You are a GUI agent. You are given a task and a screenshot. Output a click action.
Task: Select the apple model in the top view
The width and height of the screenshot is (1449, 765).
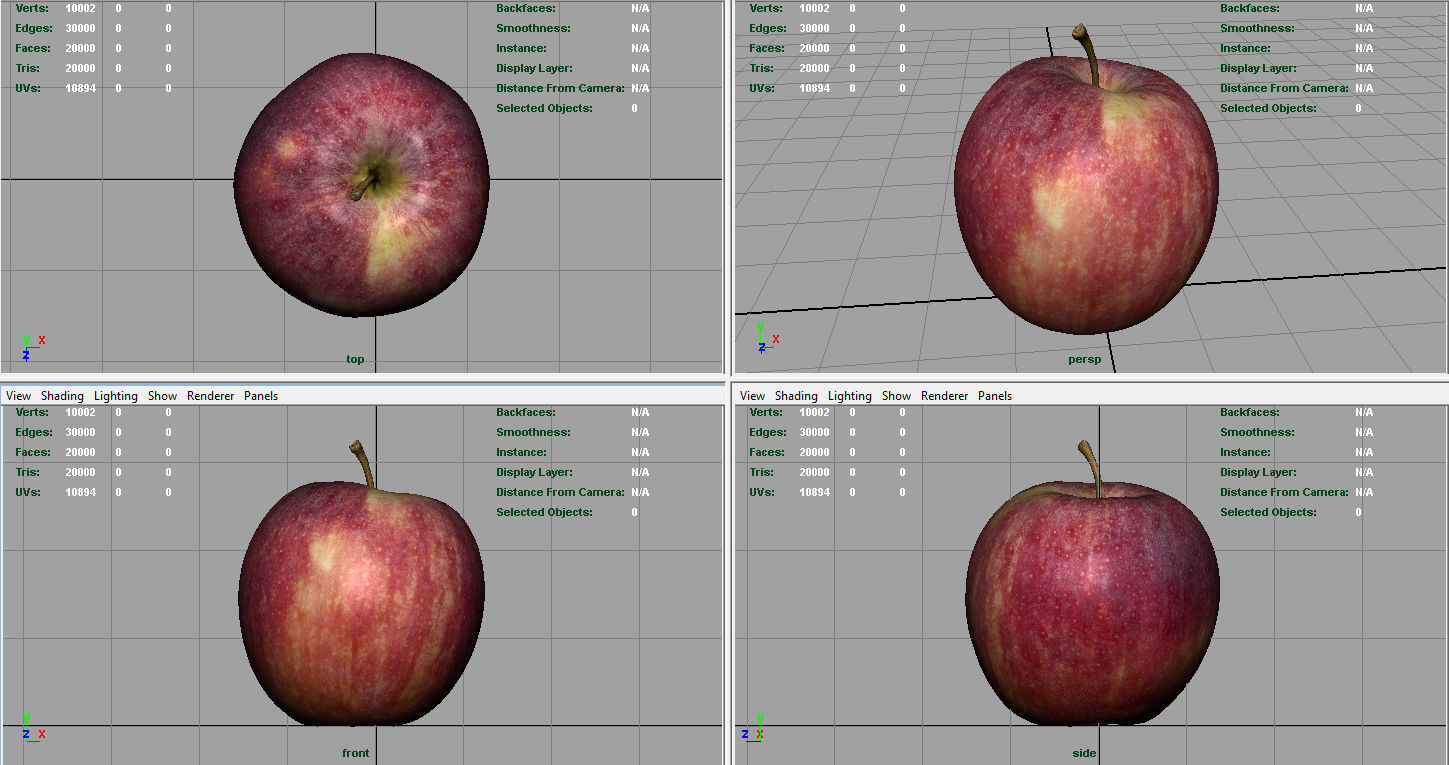pyautogui.click(x=362, y=184)
